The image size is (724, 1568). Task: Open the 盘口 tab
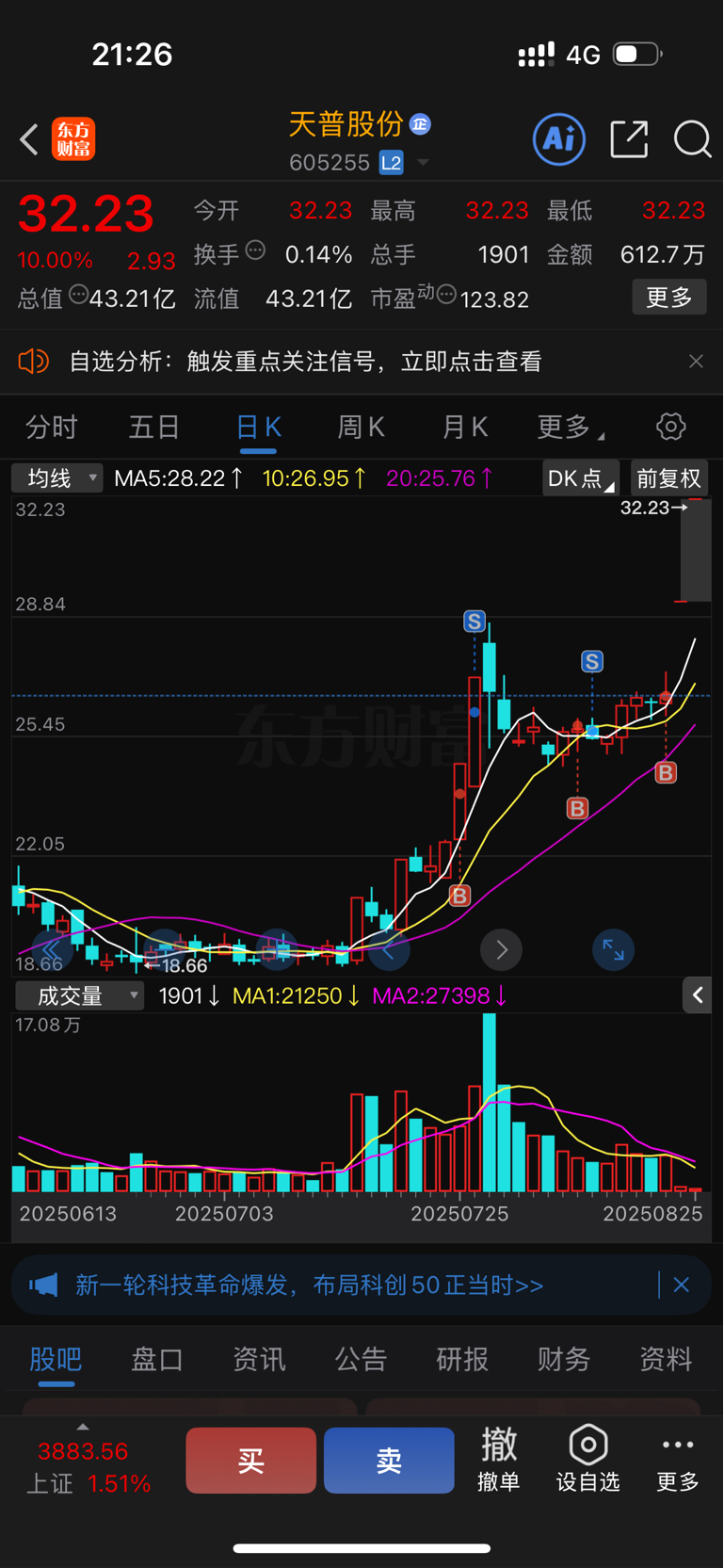[157, 1359]
